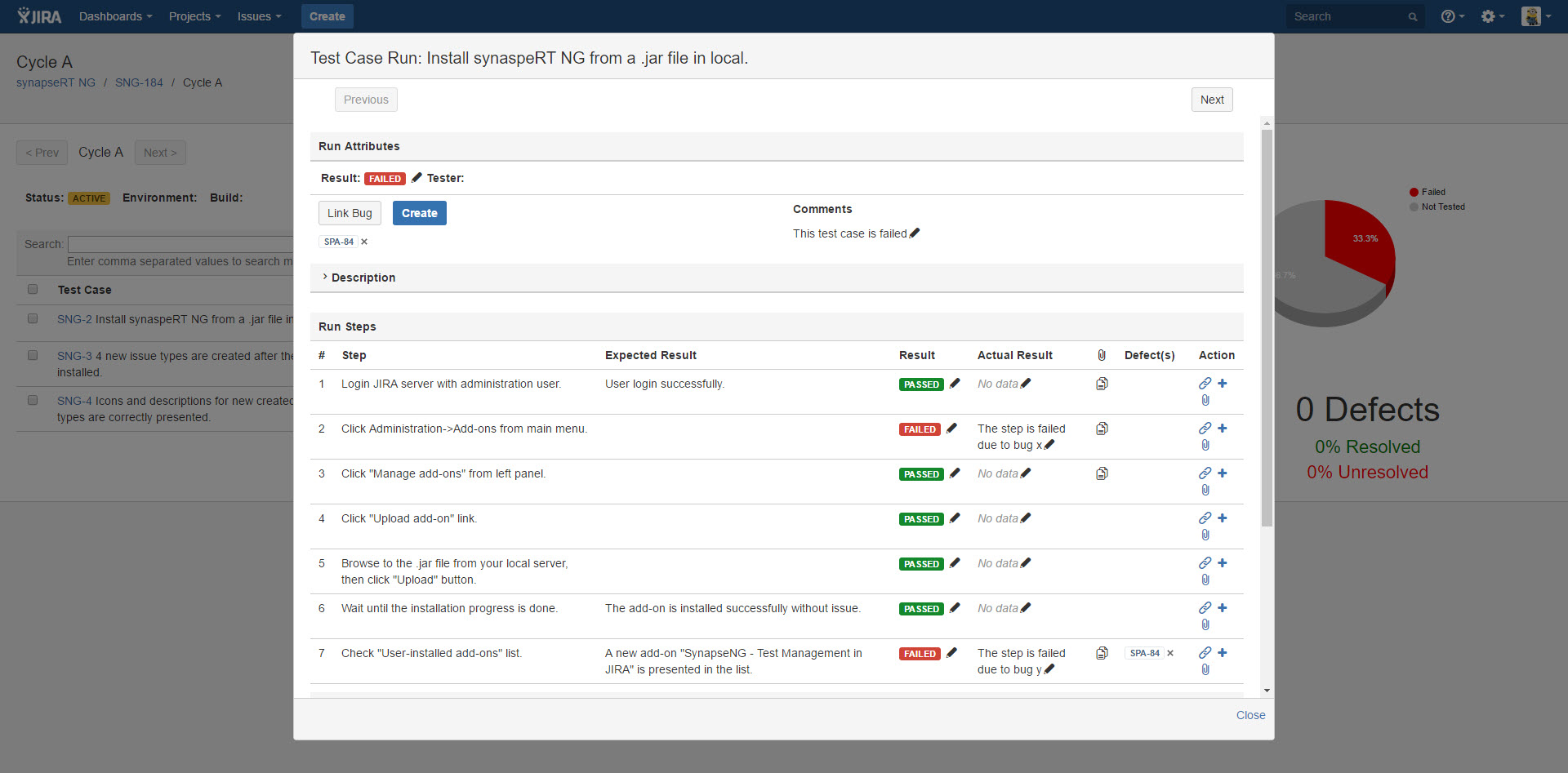Screen dimensions: 1568x773
Task: Click the 'Next >' cycle button
Action: pyautogui.click(x=160, y=153)
